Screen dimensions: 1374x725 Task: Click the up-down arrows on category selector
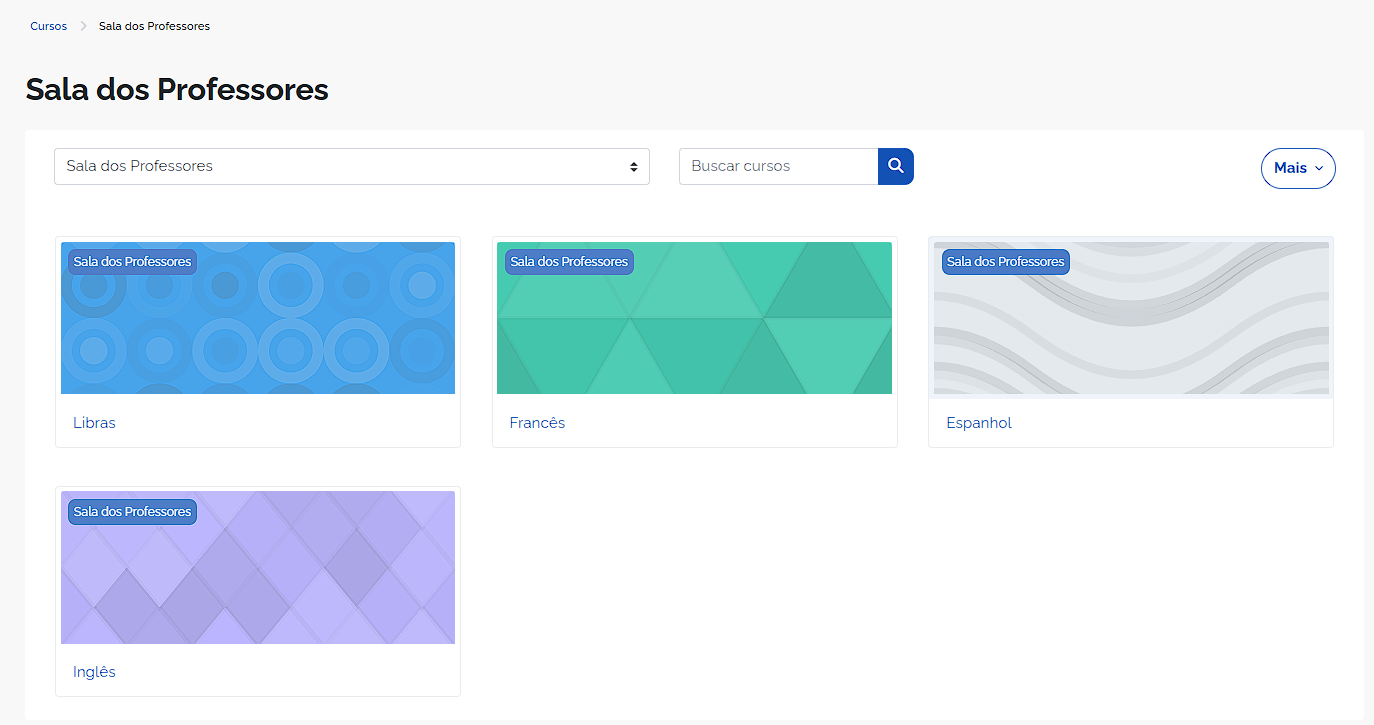click(633, 167)
